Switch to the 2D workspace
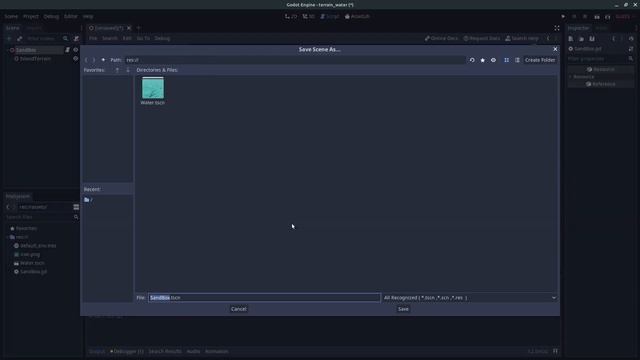 click(291, 16)
